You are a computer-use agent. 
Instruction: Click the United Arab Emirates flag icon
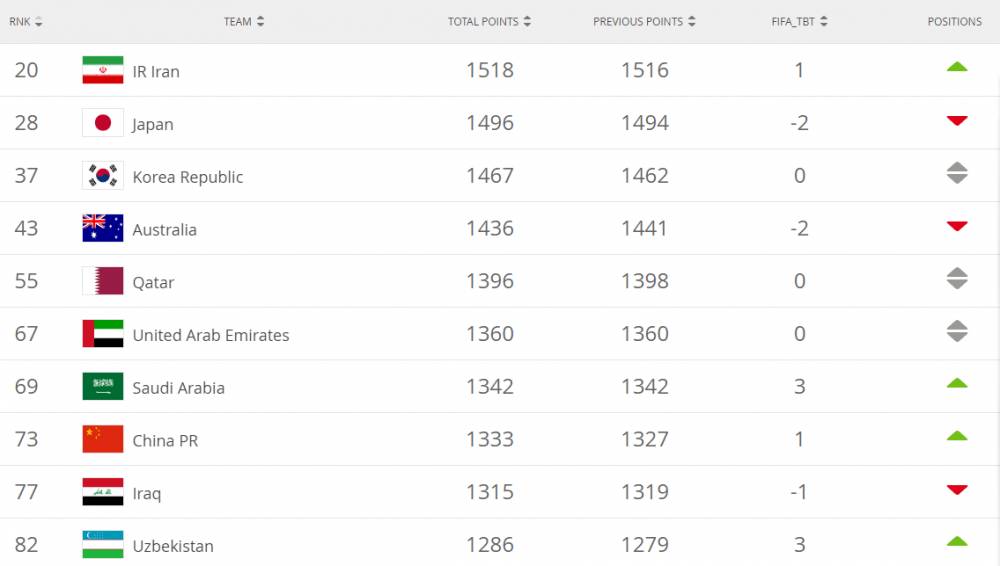click(103, 334)
